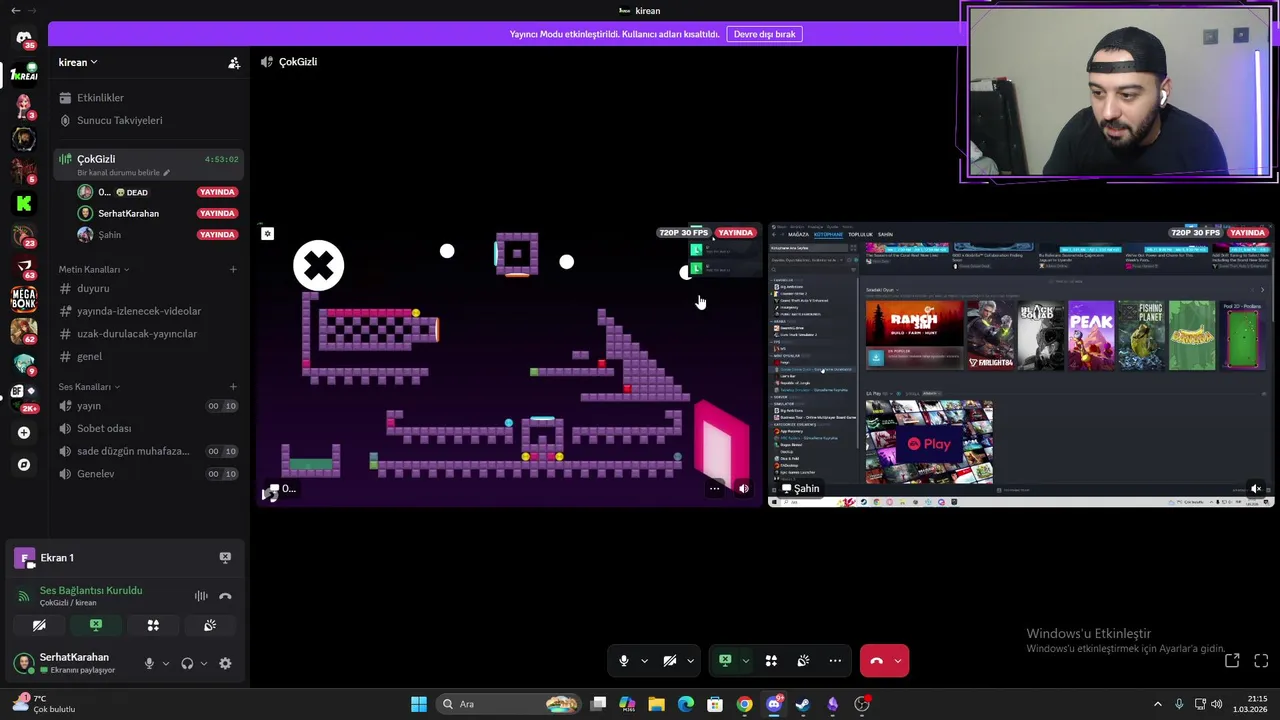Open screen share options chevron

point(745,661)
